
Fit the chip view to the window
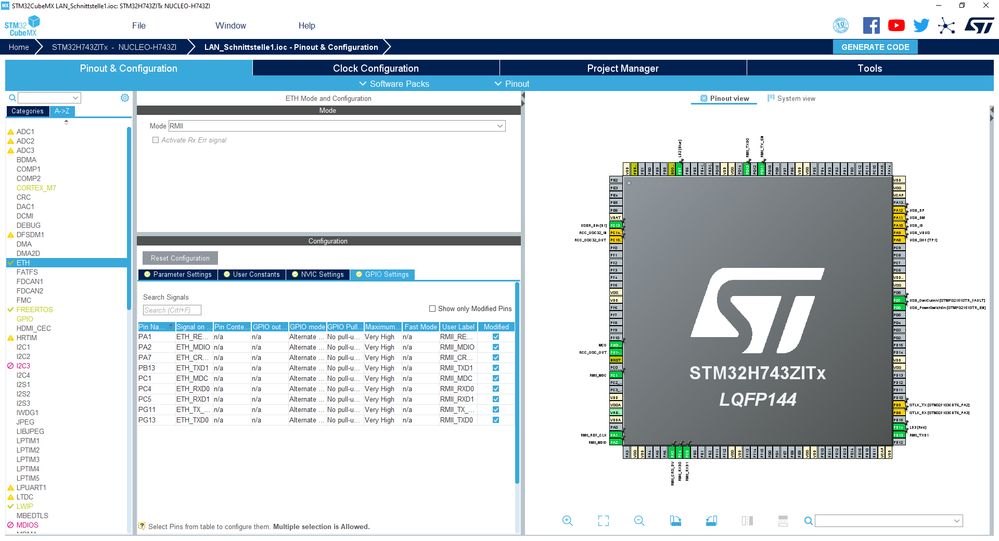point(603,521)
